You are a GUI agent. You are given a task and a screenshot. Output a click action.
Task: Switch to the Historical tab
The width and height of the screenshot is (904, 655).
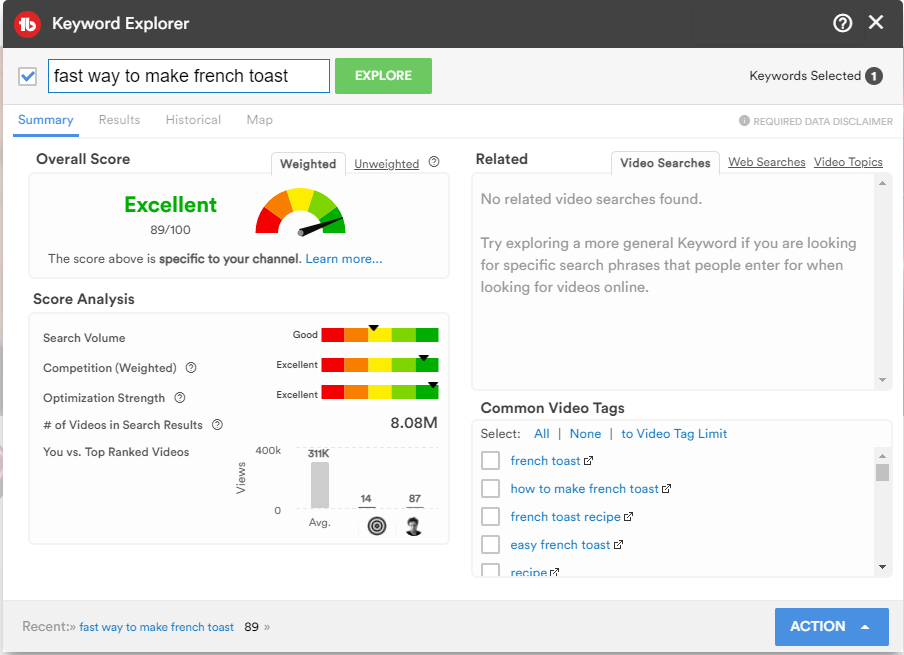193,120
